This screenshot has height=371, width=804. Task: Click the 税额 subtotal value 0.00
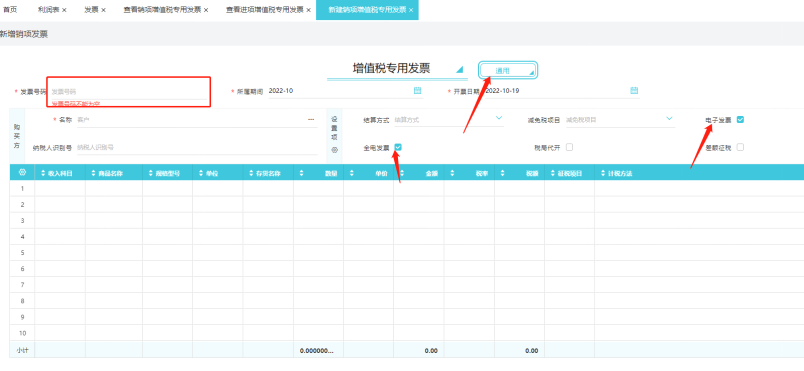pyautogui.click(x=532, y=351)
